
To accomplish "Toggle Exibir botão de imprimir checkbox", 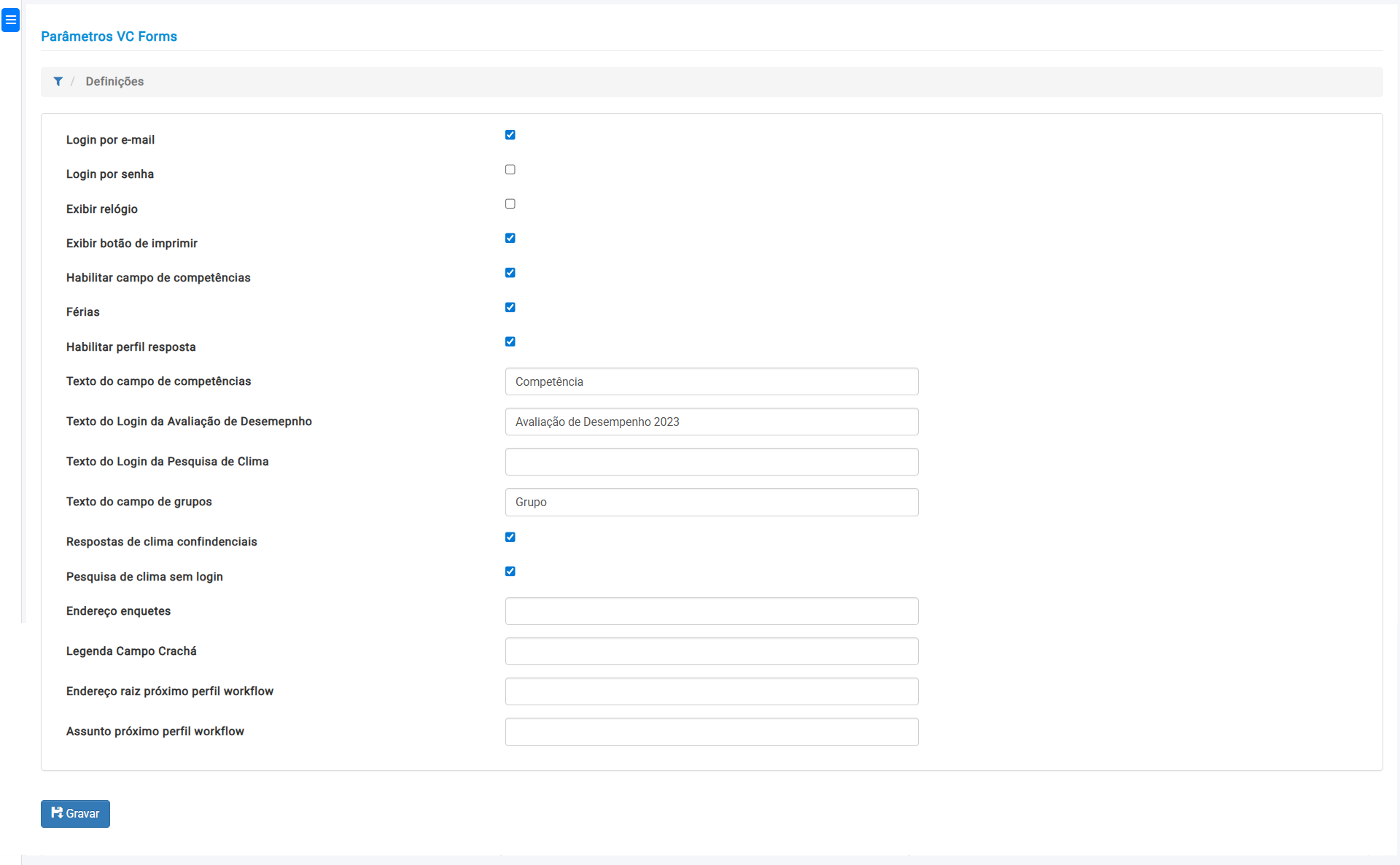I will click(510, 238).
